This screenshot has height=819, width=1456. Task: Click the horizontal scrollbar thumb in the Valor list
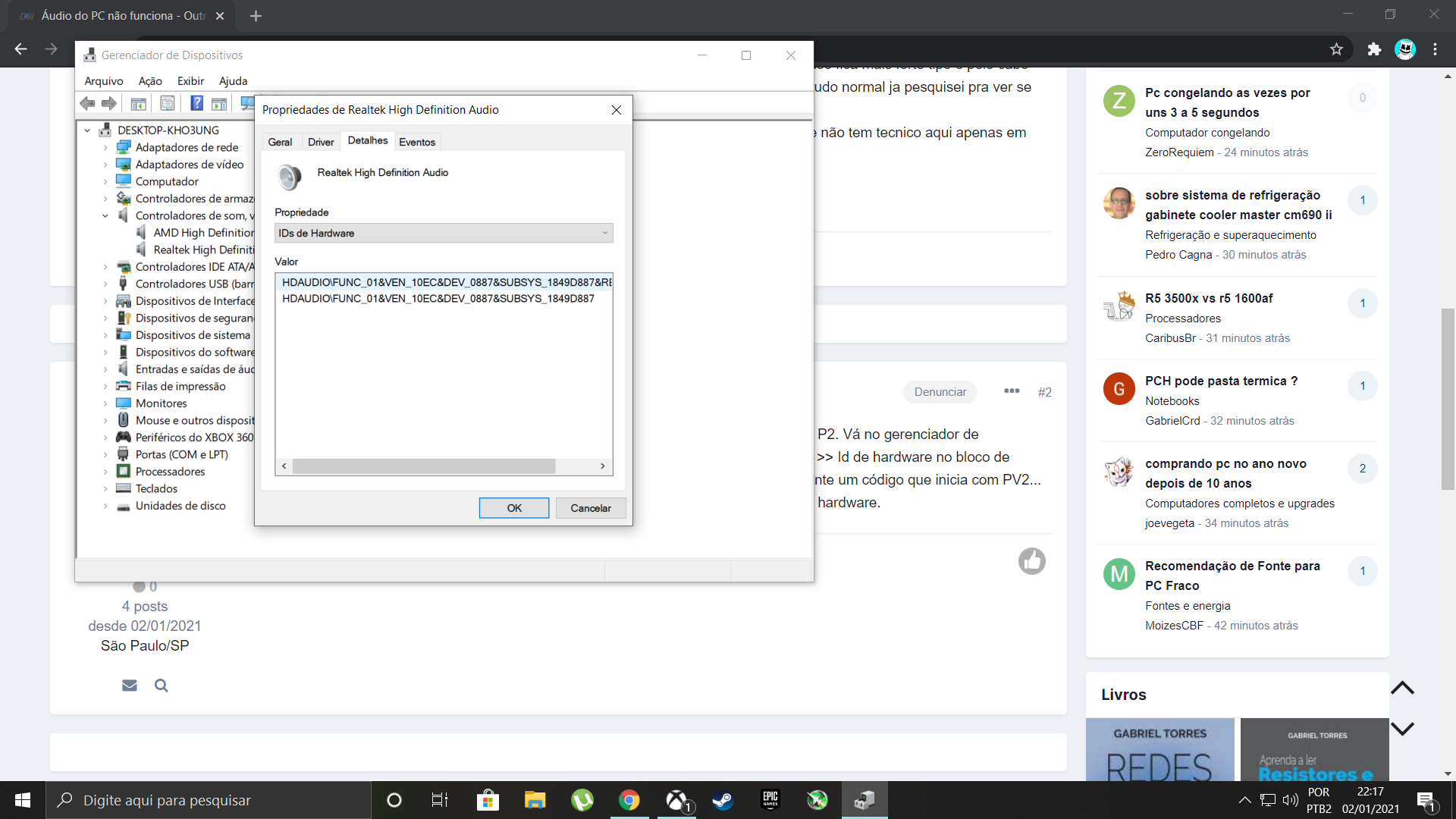click(424, 466)
